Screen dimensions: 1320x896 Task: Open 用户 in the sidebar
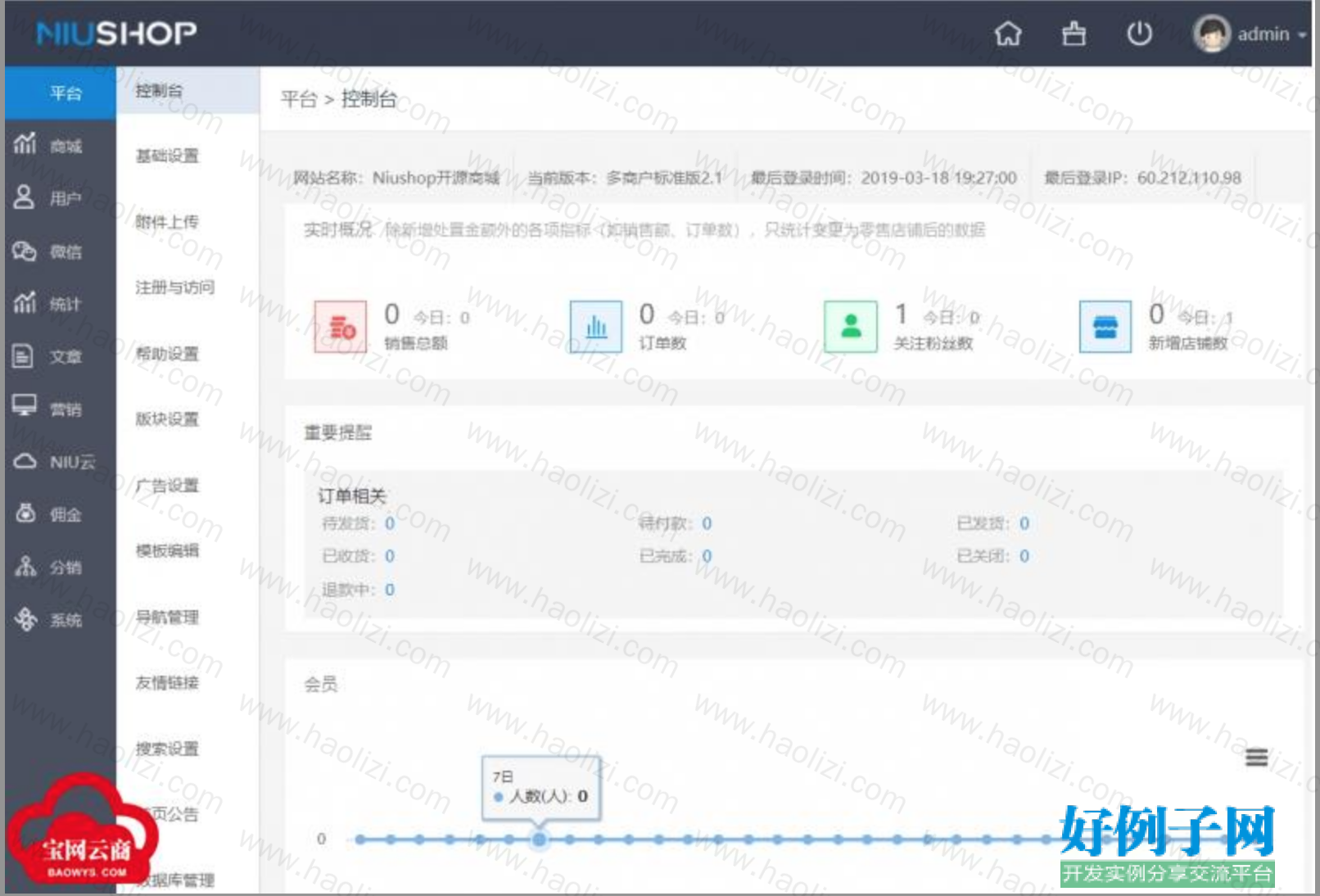point(60,198)
